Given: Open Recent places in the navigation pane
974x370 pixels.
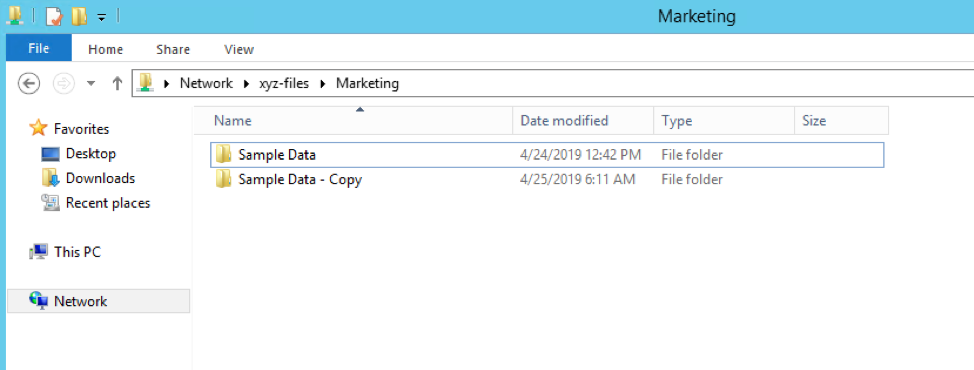Looking at the screenshot, I should click(x=107, y=203).
